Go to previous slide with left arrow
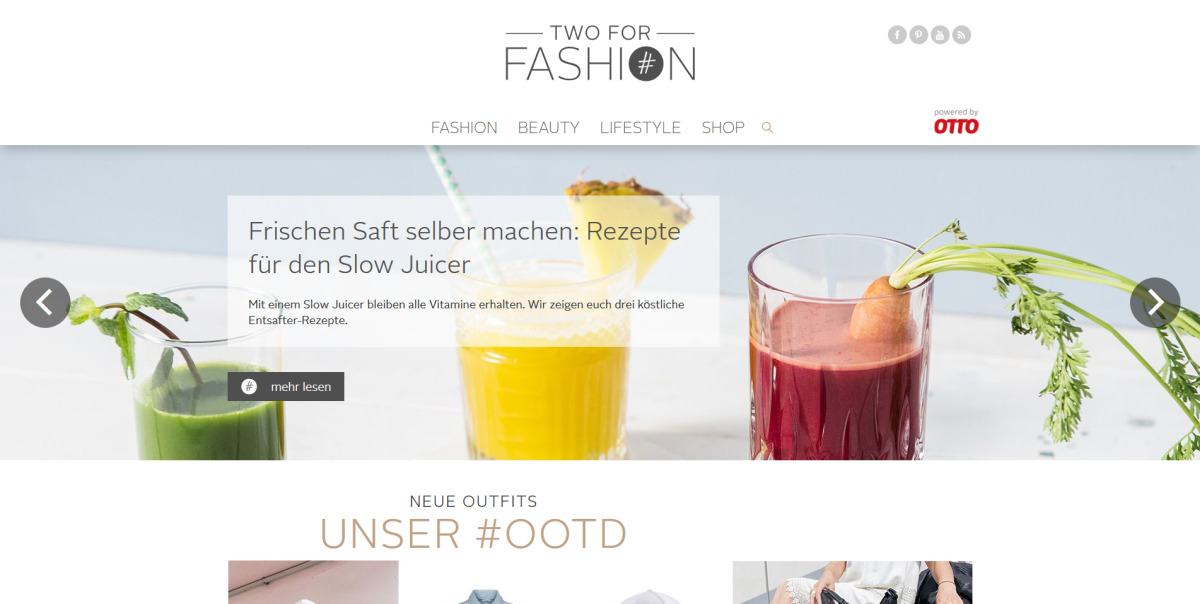 tap(45, 302)
